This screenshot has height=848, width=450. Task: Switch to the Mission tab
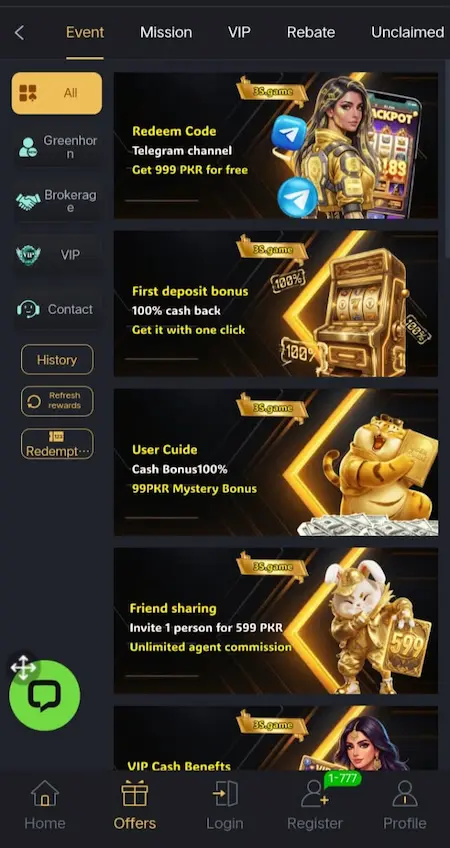tap(166, 32)
